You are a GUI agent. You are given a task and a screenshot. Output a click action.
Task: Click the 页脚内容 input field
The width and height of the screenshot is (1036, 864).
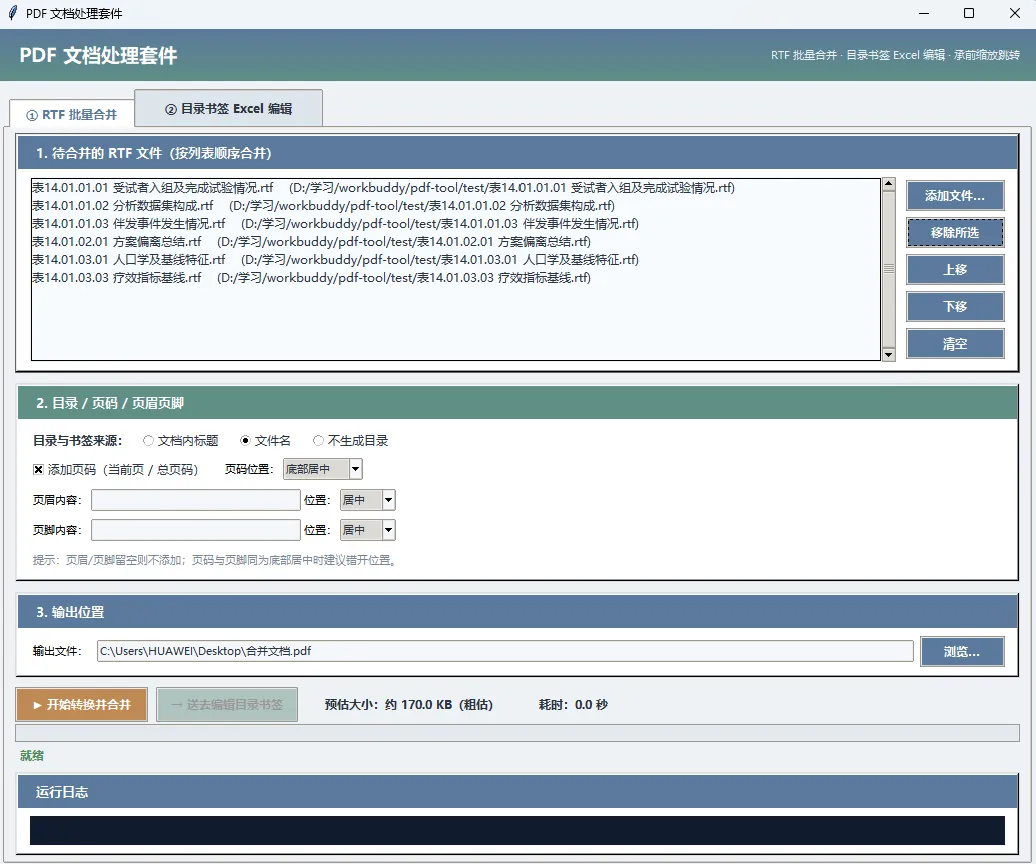(x=196, y=530)
